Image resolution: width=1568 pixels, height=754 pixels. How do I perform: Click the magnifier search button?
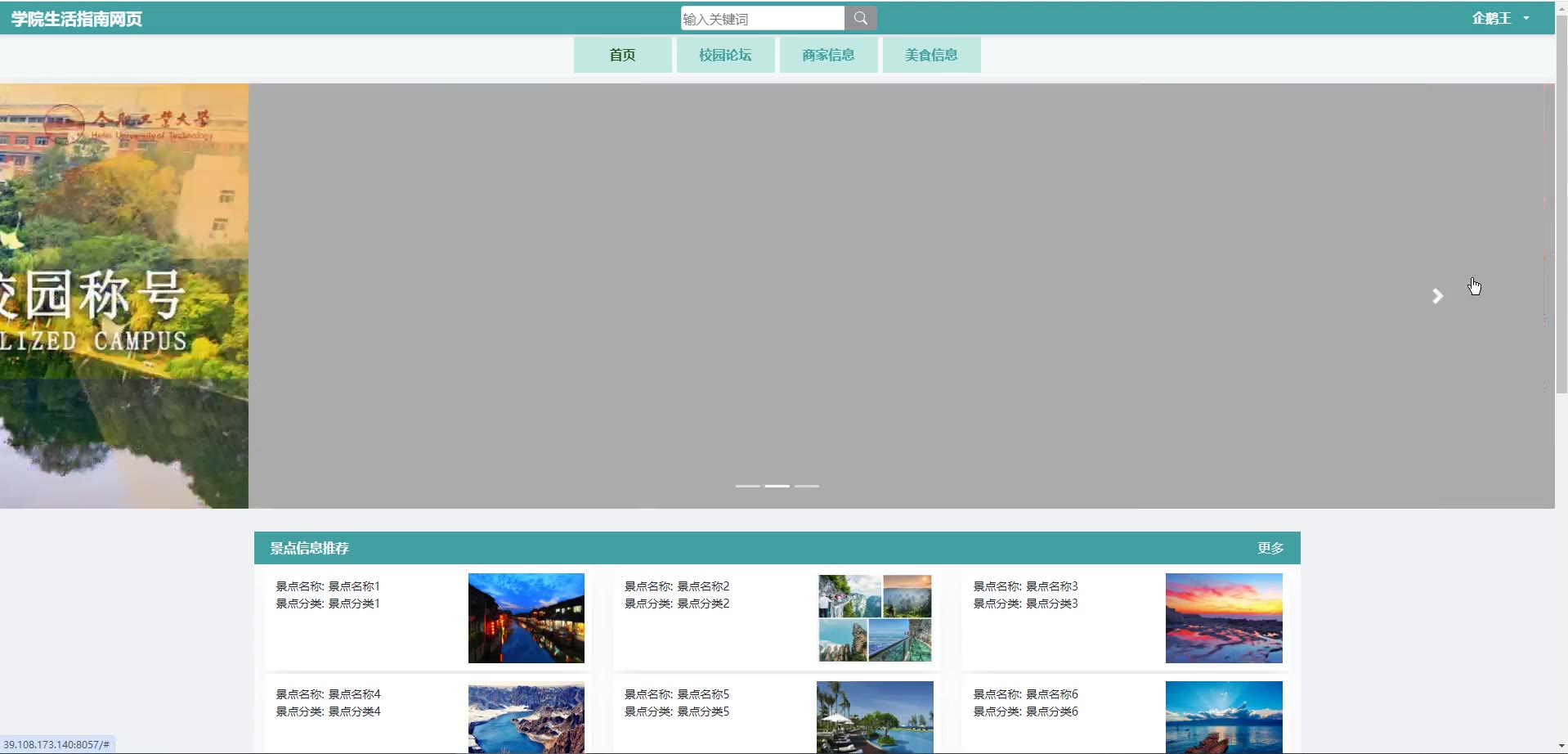[x=861, y=18]
